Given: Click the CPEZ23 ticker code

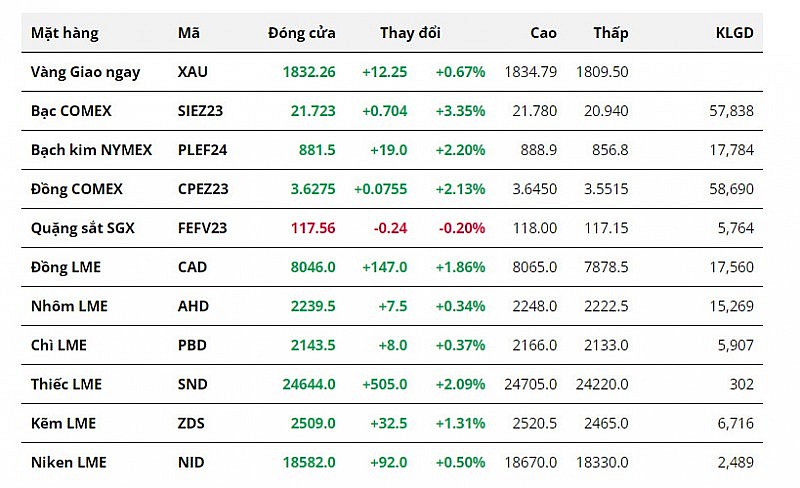Looking at the screenshot, I should coord(202,189).
